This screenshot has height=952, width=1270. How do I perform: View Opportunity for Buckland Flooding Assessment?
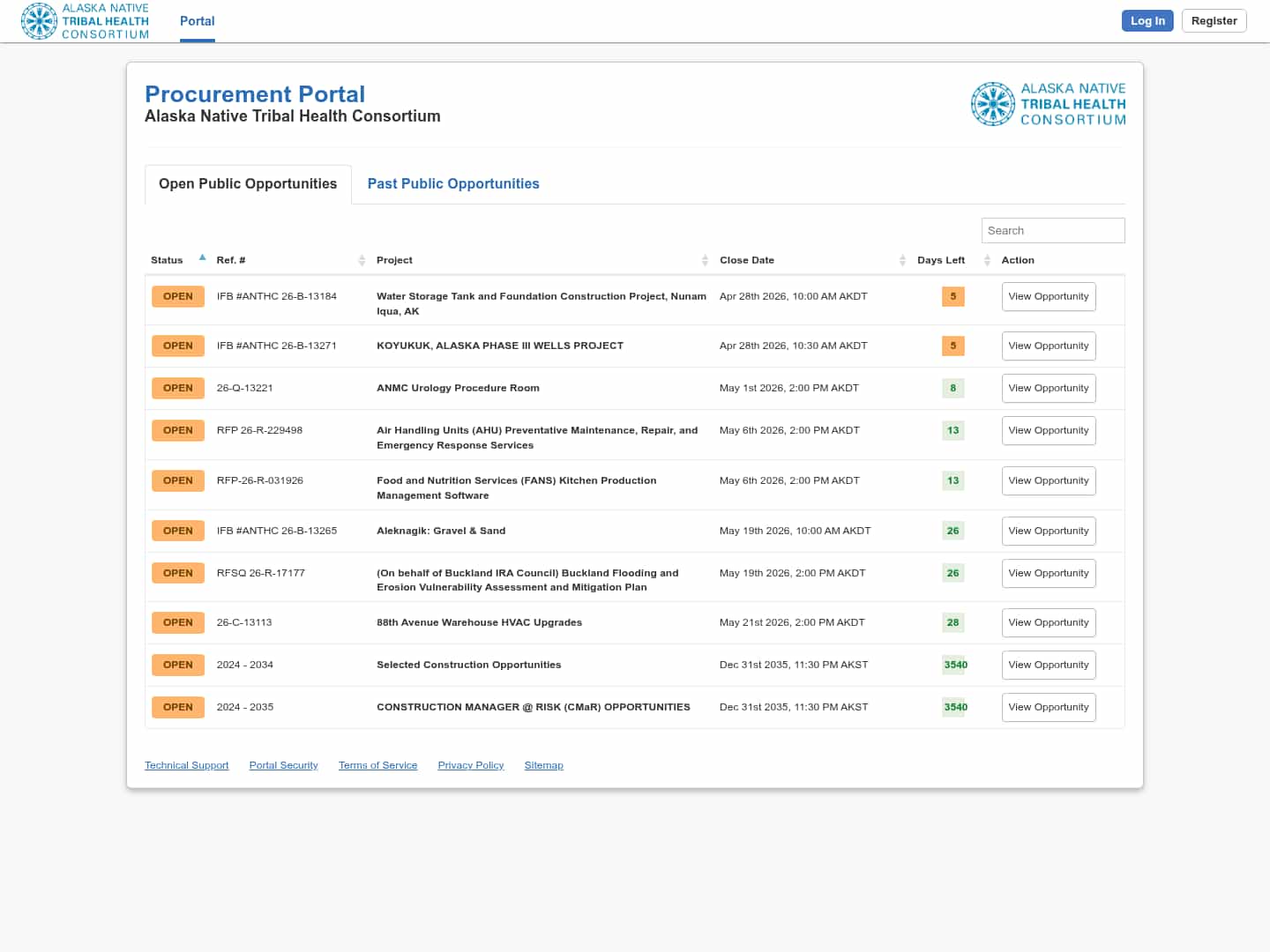pos(1049,574)
